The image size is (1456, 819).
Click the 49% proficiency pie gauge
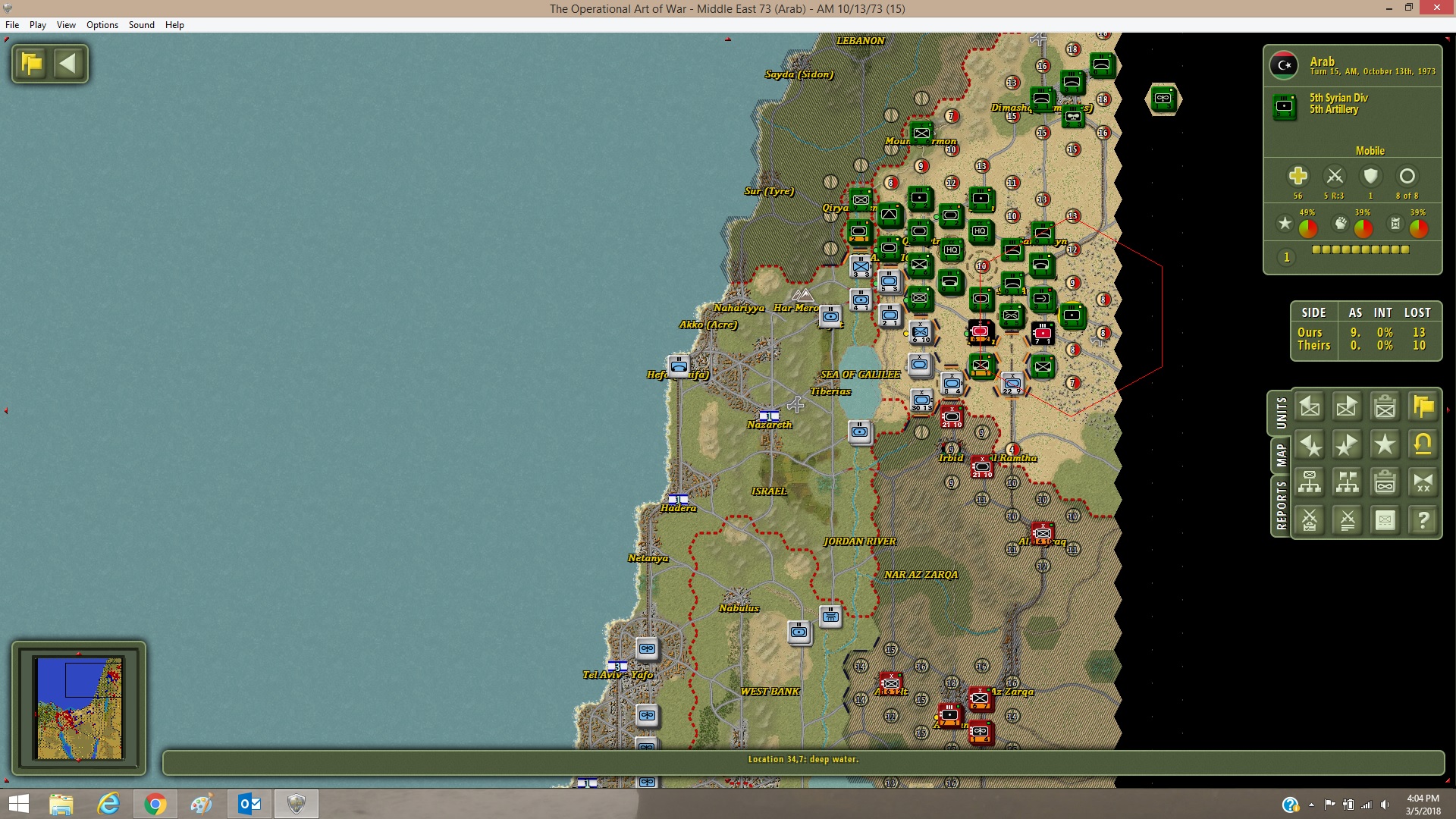[x=1307, y=227]
